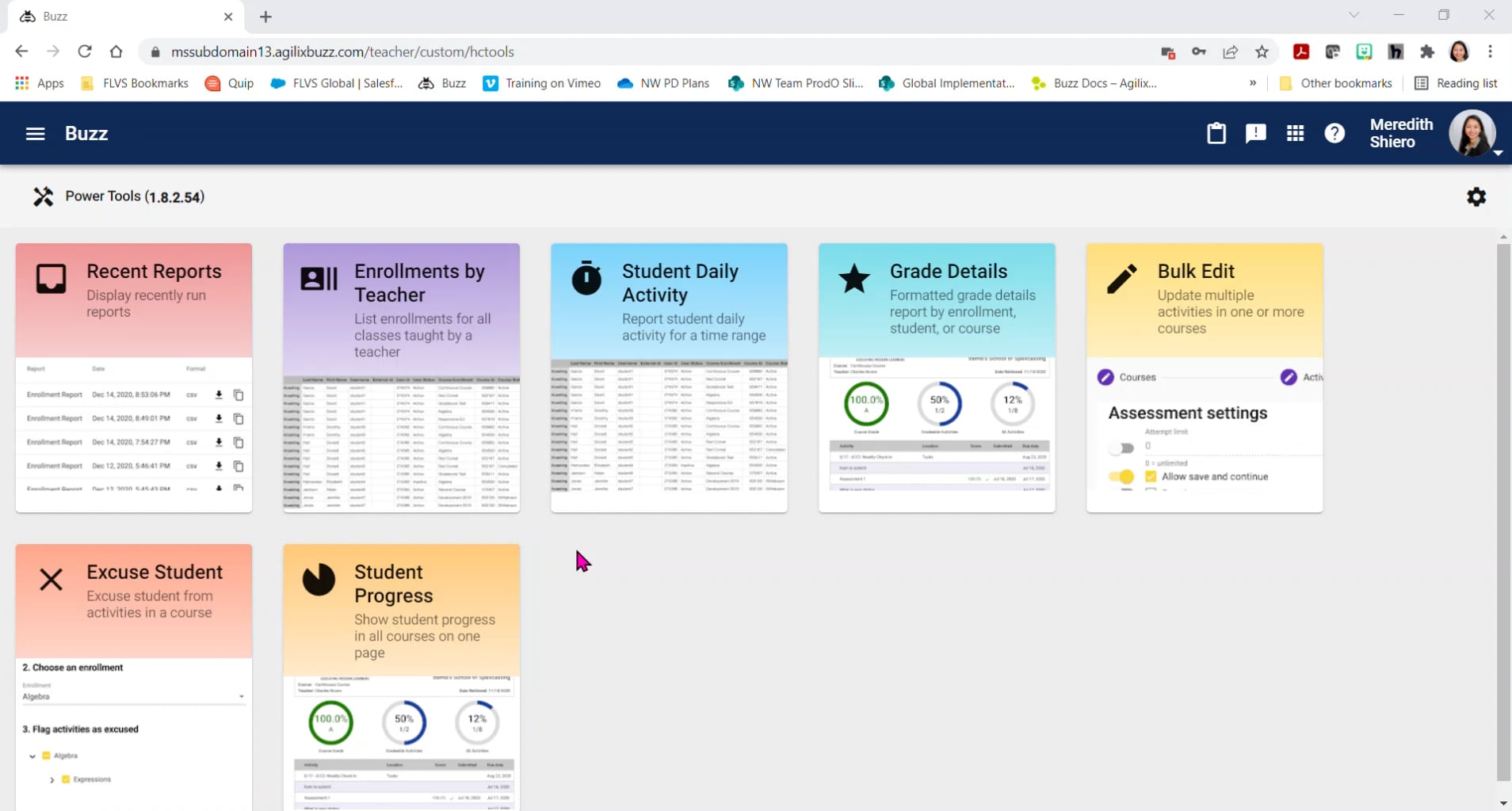The height and width of the screenshot is (811, 1512).
Task: Expand the Algebra enrollment dropdown
Action: point(133,697)
